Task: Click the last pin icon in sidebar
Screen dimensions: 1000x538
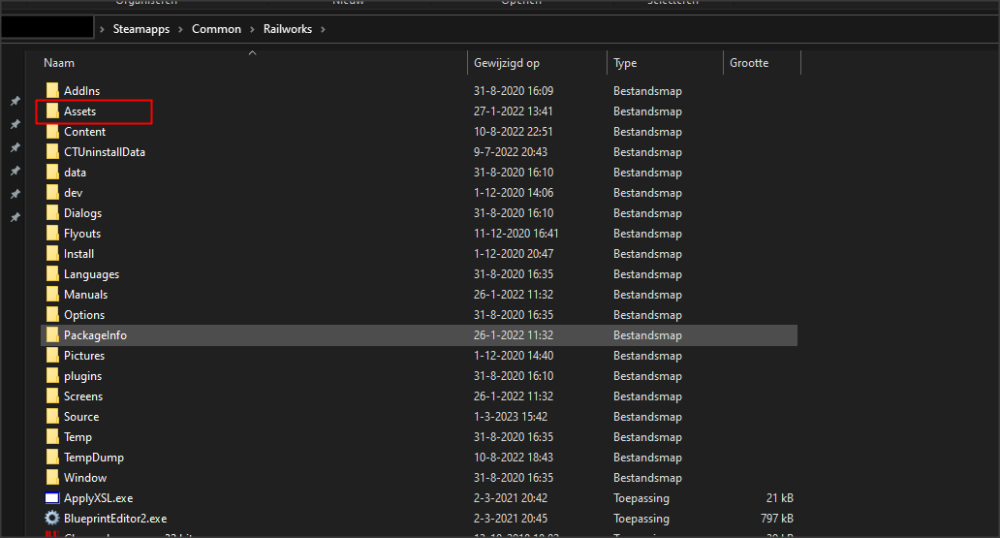Action: tap(15, 217)
